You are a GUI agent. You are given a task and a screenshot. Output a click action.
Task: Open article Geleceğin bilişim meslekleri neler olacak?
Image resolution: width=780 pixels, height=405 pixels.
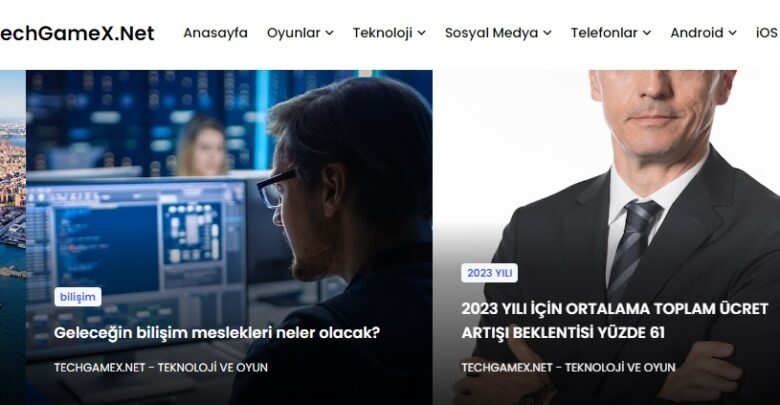216,333
